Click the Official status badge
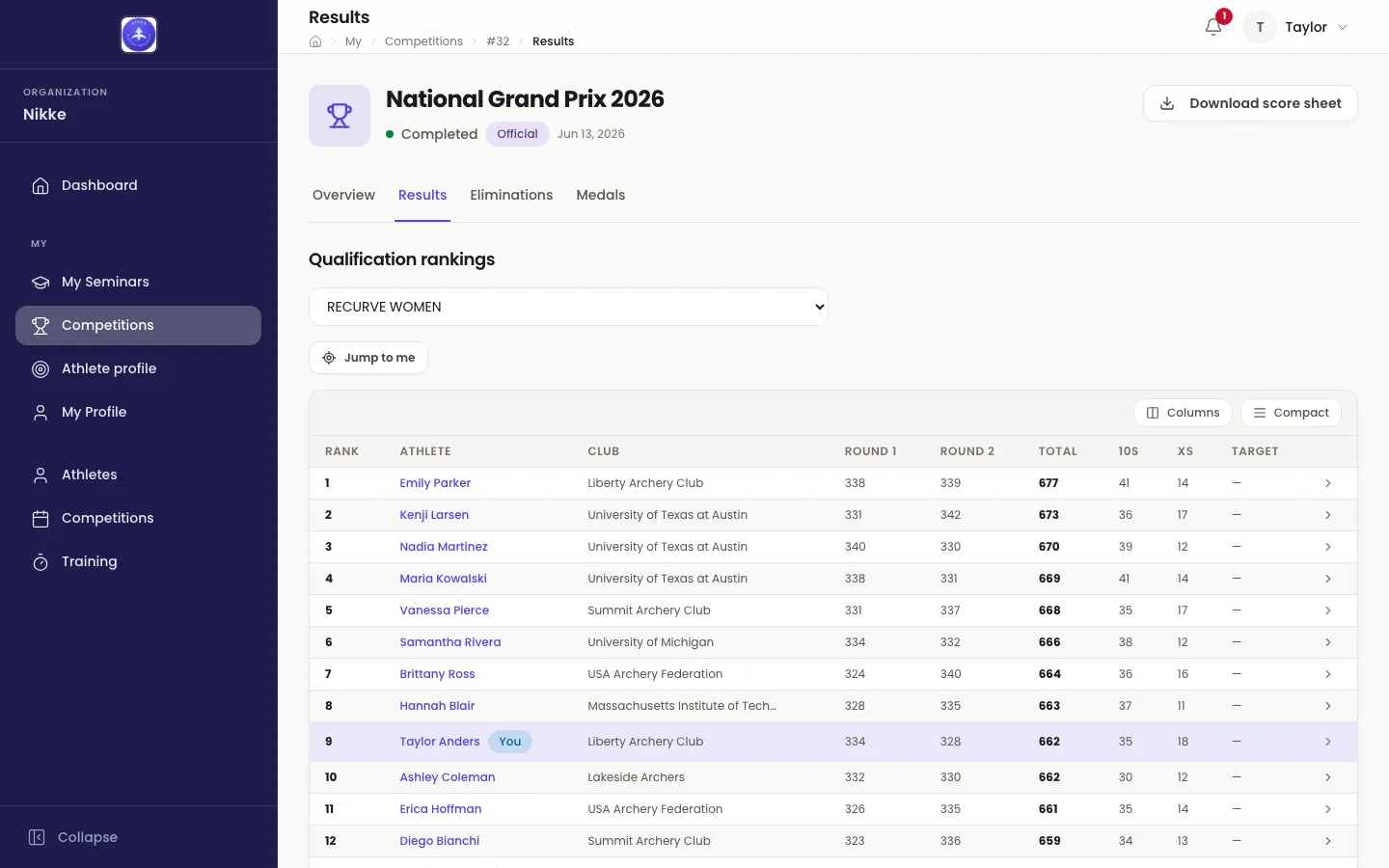The width and height of the screenshot is (1389, 868). [x=517, y=134]
